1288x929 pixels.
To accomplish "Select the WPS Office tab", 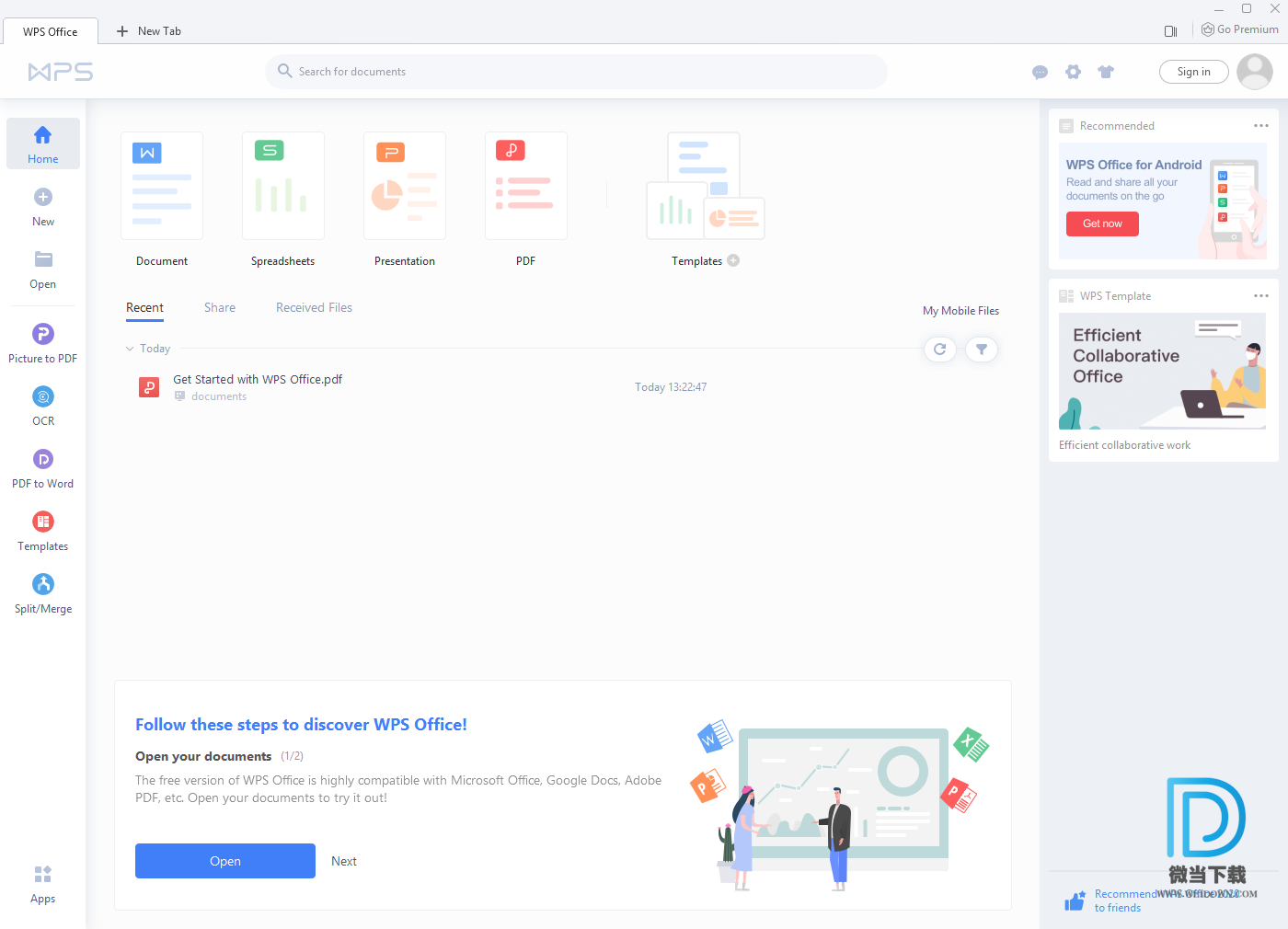I will 51,31.
